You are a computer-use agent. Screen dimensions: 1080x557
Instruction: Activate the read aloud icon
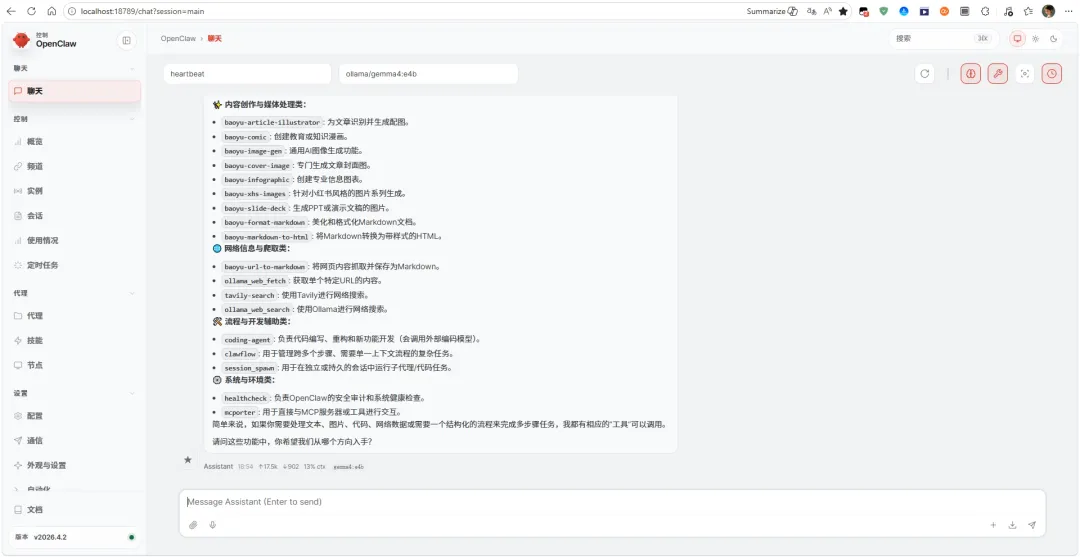click(828, 11)
